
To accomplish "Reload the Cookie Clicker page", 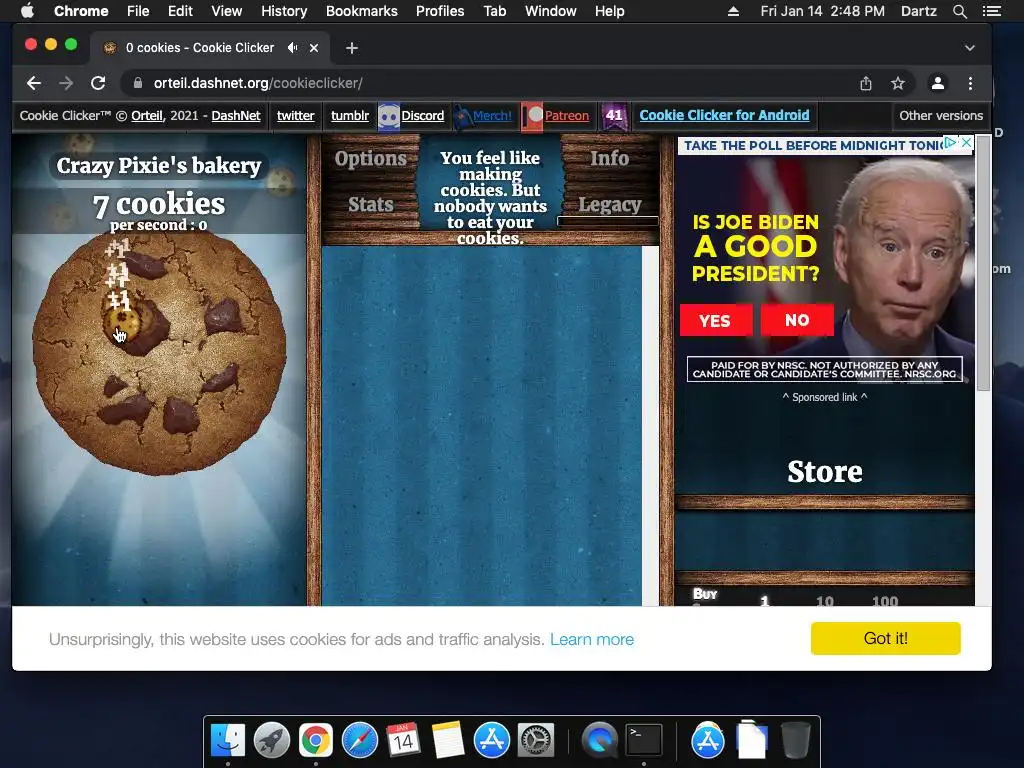I will (x=98, y=83).
